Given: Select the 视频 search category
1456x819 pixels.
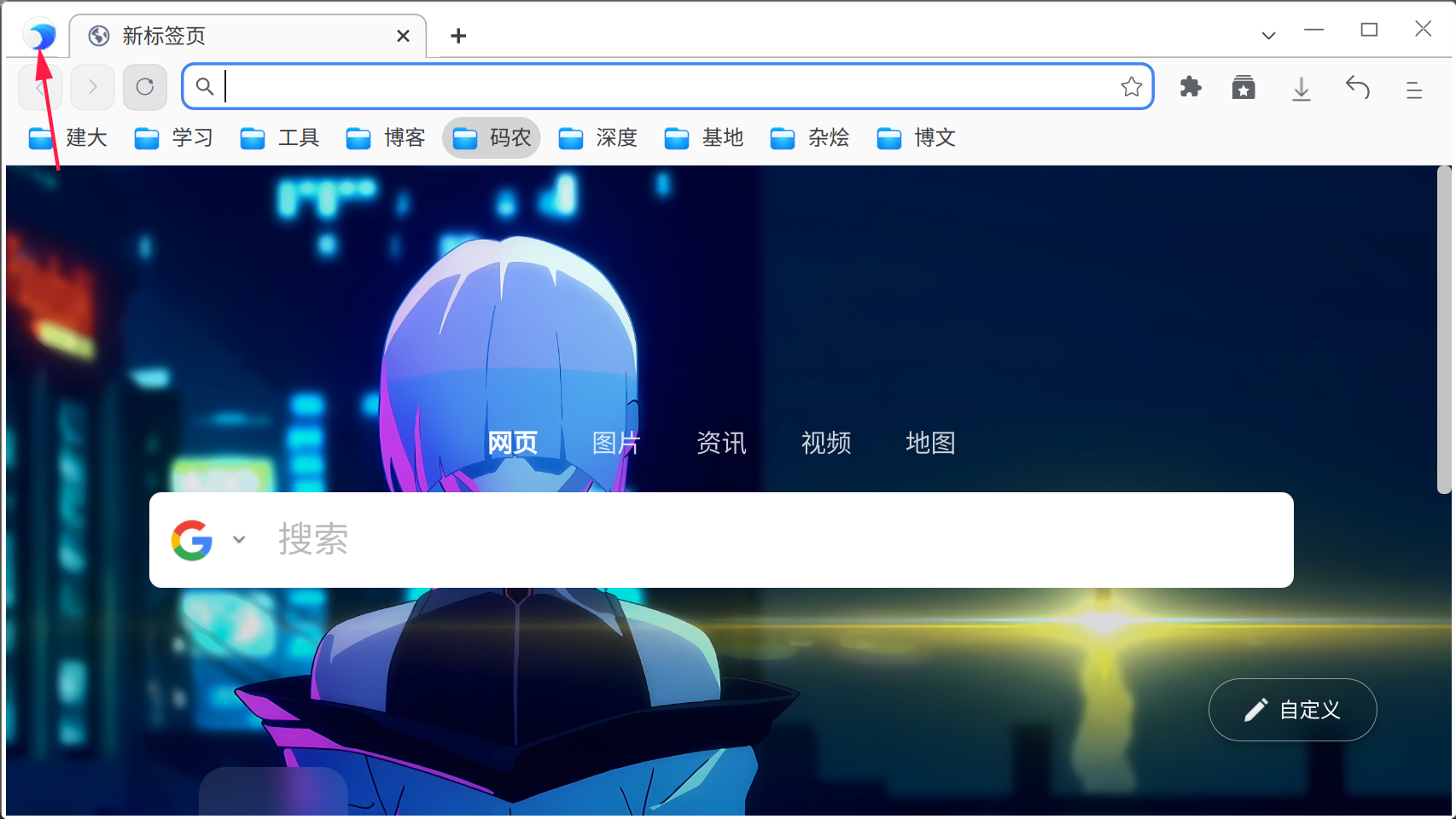Looking at the screenshot, I should 825,443.
